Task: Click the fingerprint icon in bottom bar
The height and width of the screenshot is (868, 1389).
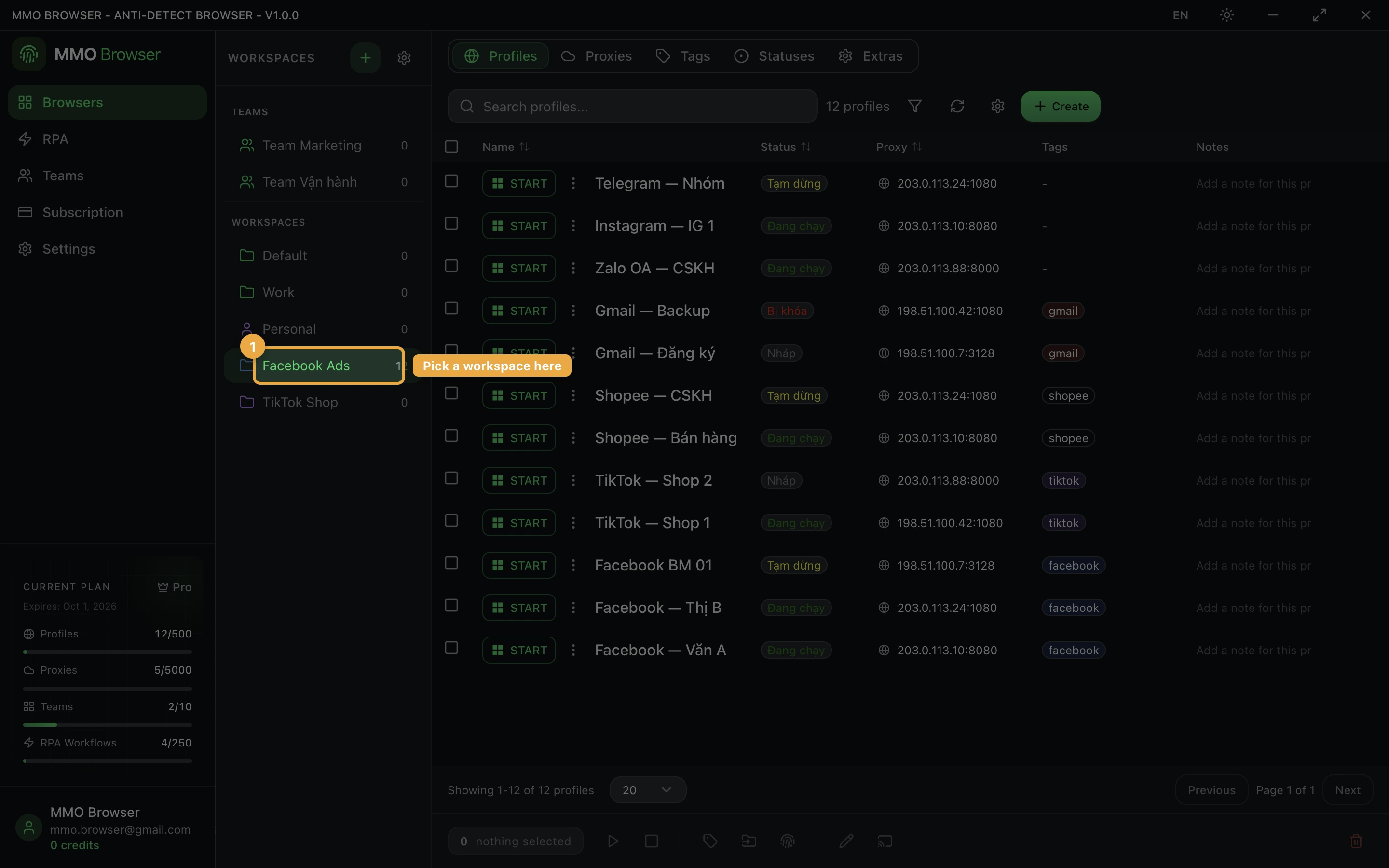Action: click(788, 841)
